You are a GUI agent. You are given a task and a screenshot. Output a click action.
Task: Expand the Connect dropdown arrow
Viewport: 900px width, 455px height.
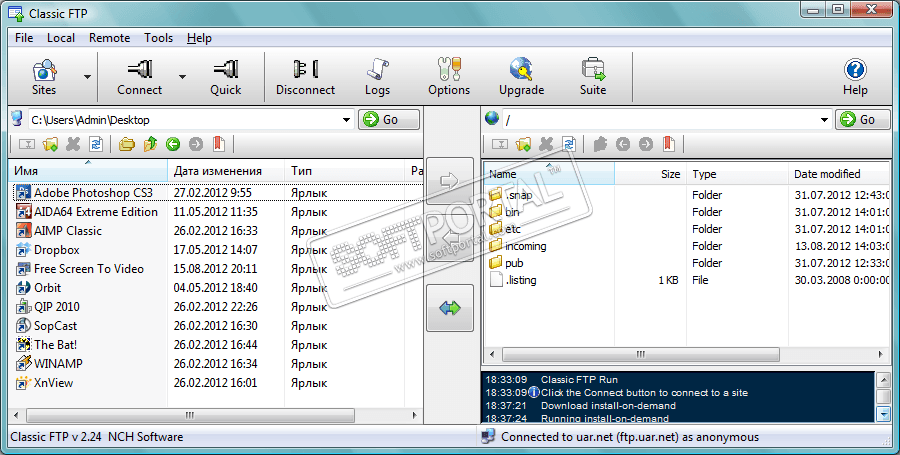(x=183, y=77)
